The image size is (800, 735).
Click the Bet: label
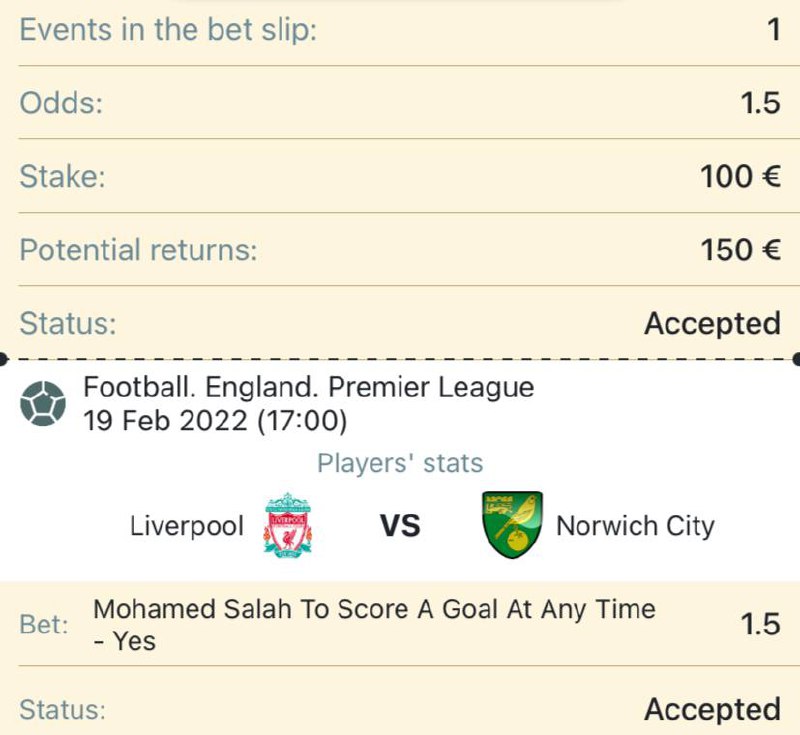tap(44, 624)
